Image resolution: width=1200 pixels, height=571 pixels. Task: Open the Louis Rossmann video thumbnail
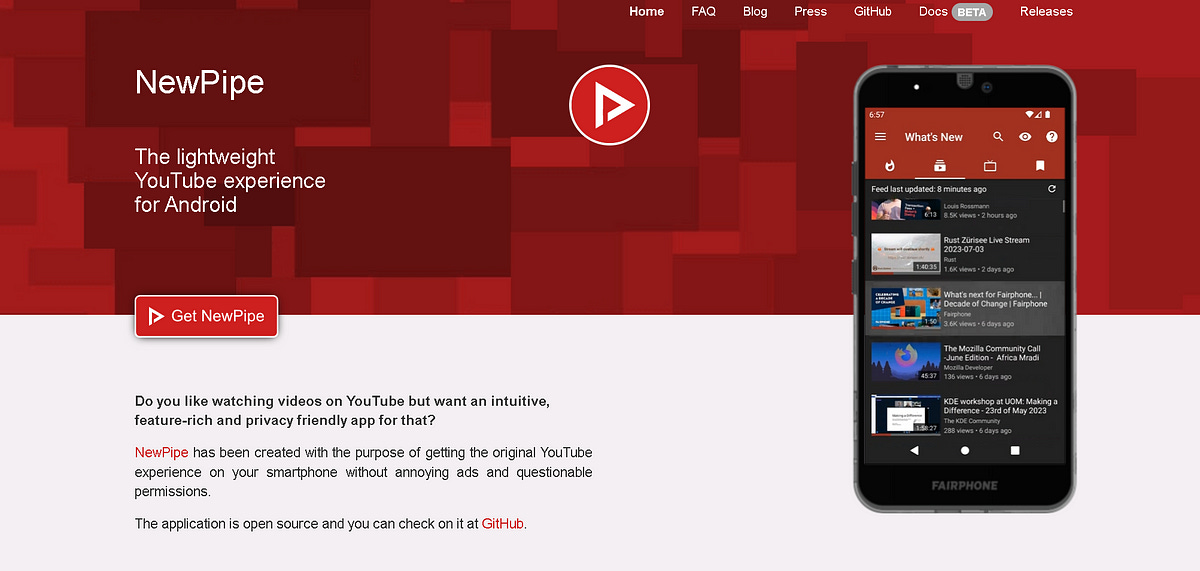[905, 209]
